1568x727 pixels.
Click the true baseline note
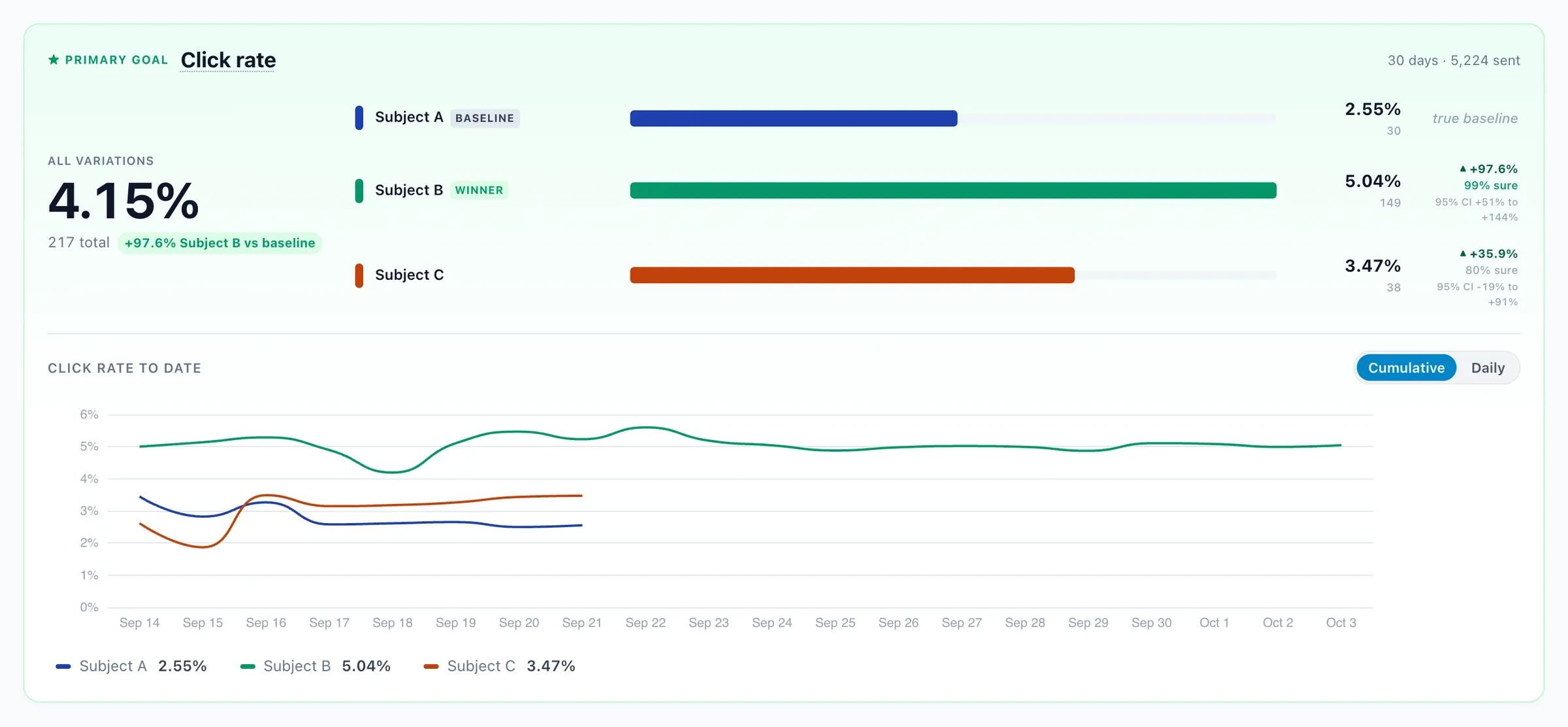pos(1475,118)
